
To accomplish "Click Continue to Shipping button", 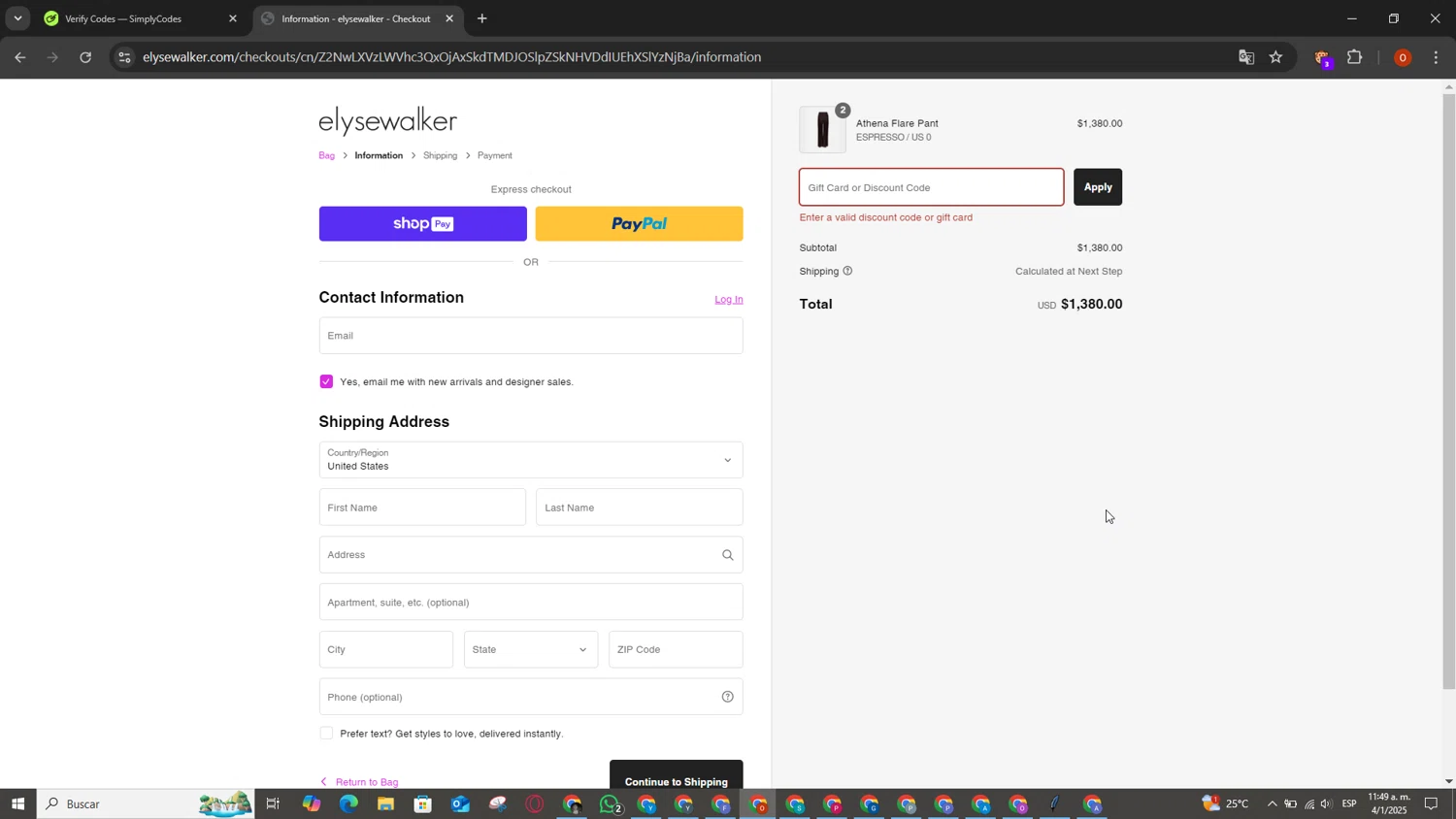I will (677, 774).
